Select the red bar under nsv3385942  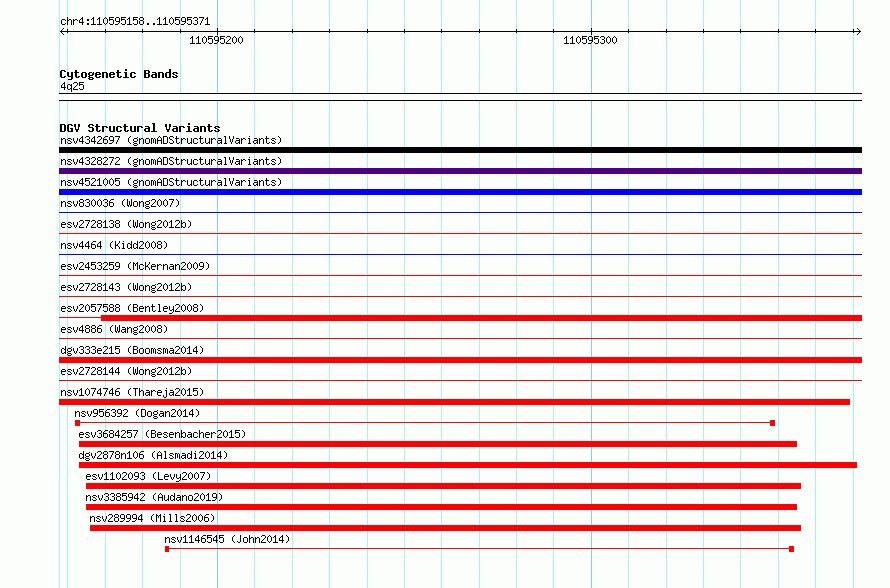pos(441,507)
